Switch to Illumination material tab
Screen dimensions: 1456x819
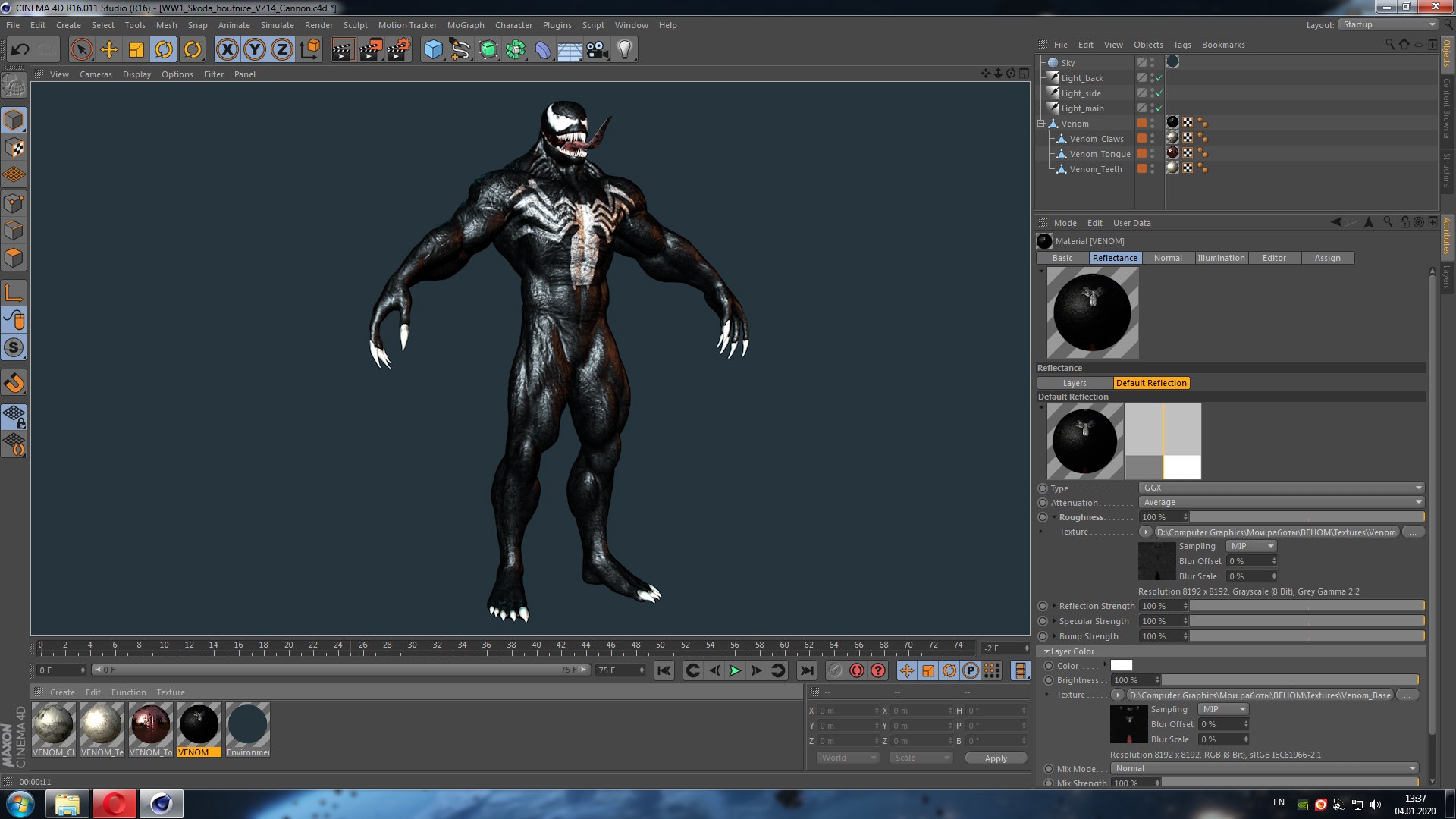[1221, 258]
